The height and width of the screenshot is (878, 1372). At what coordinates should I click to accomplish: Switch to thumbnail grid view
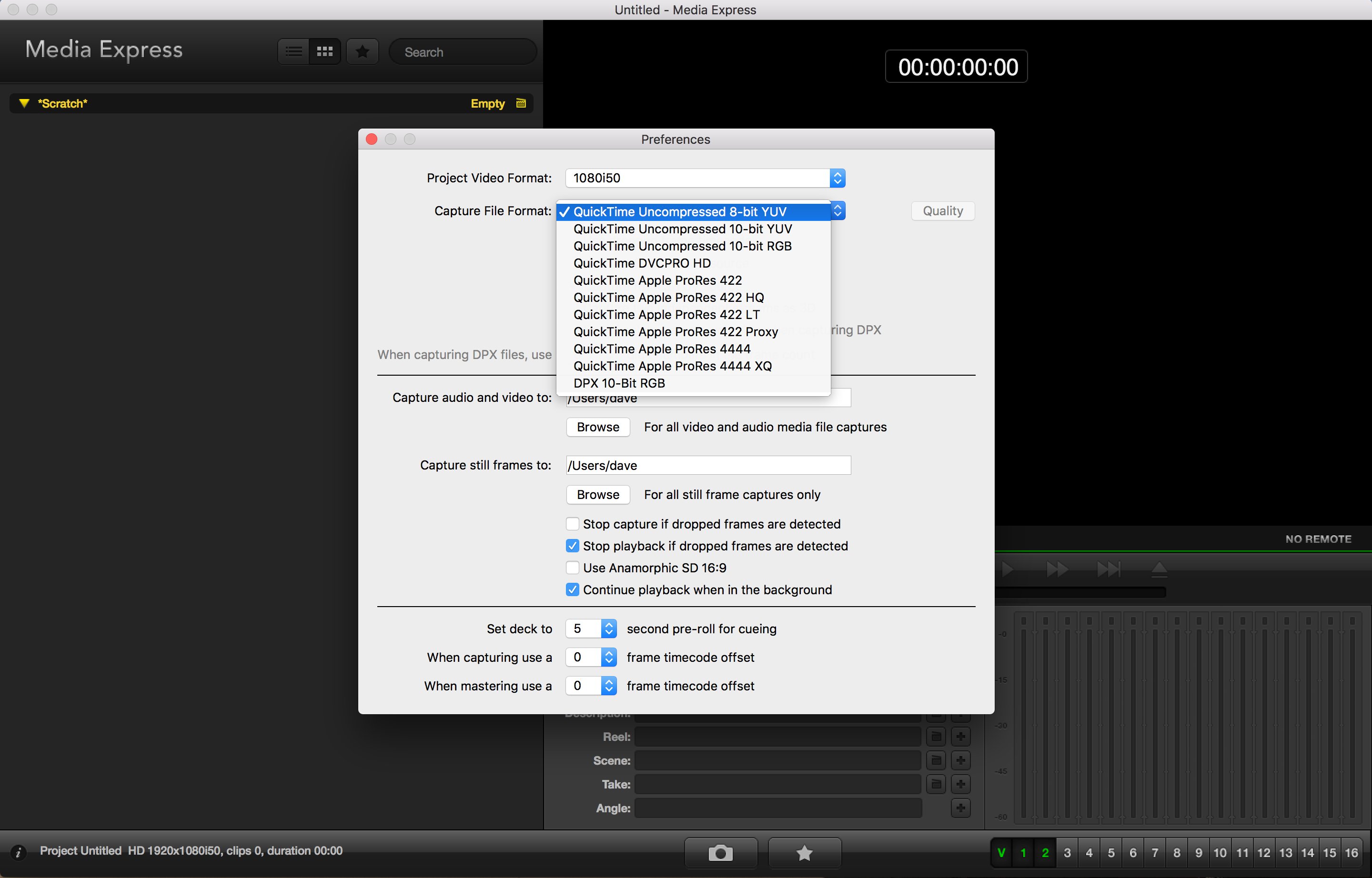coord(325,52)
